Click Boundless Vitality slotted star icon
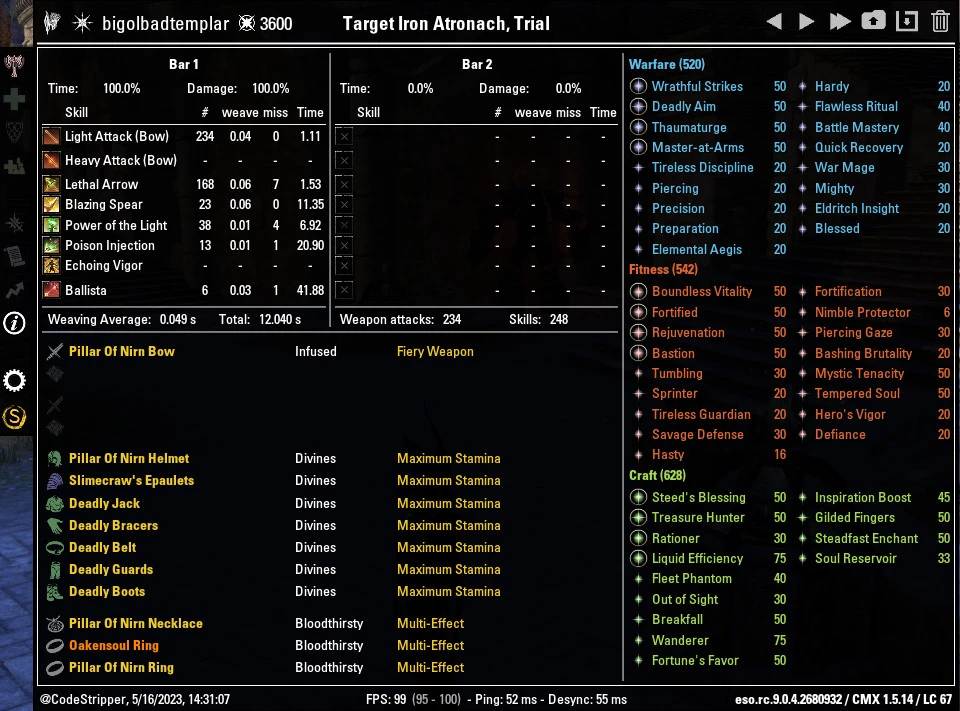960x711 pixels. coord(639,292)
